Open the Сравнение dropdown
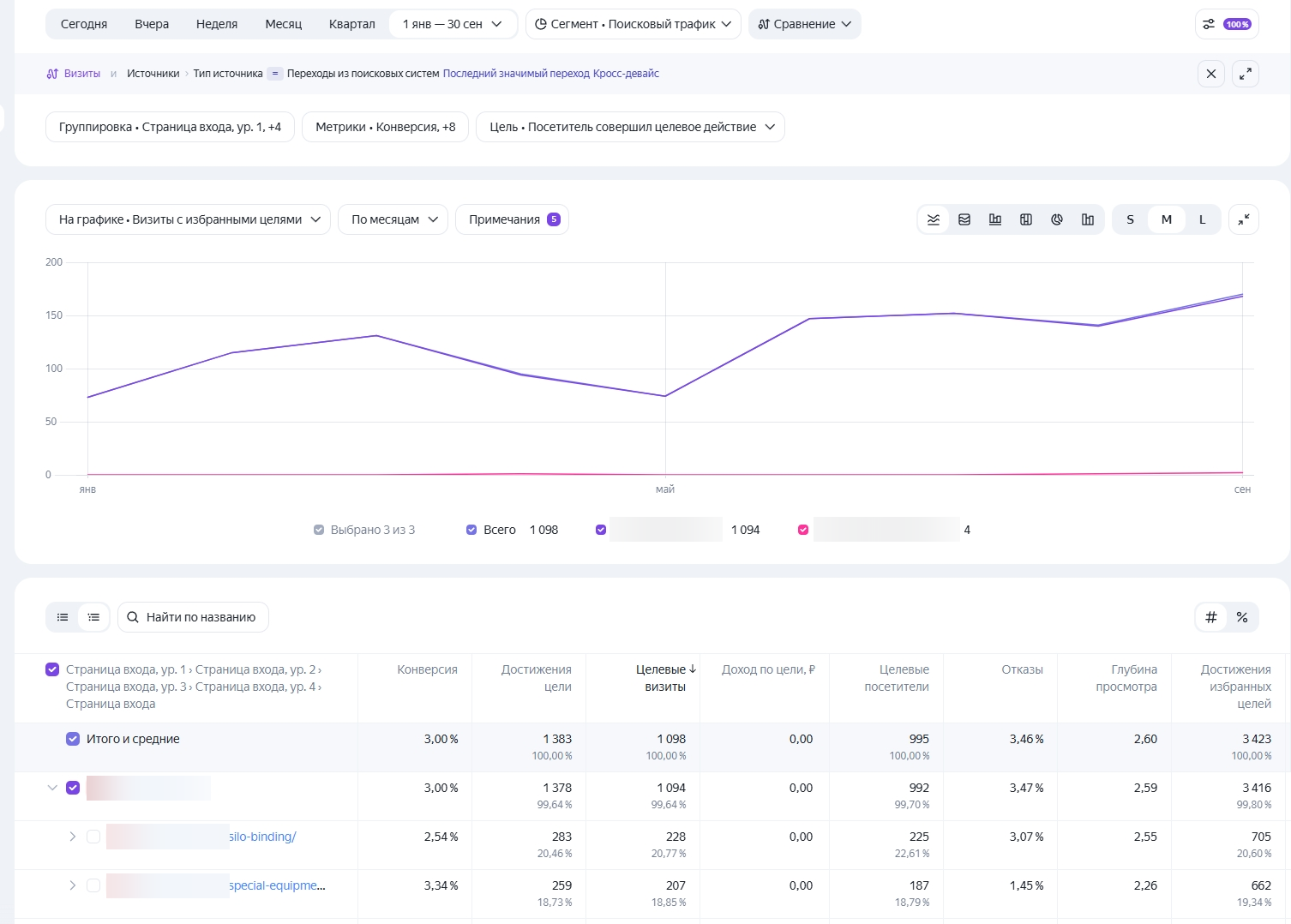The width and height of the screenshot is (1291, 924). pos(805,24)
